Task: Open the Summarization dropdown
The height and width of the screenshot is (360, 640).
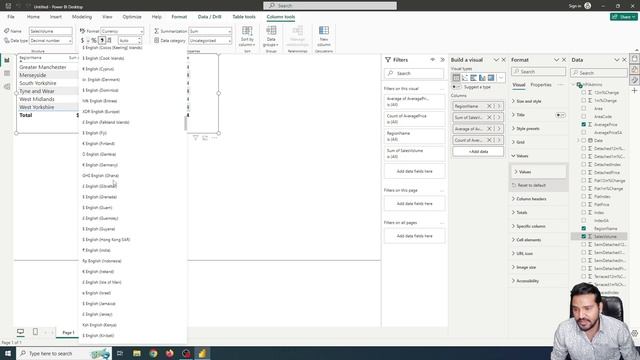Action: (210, 31)
